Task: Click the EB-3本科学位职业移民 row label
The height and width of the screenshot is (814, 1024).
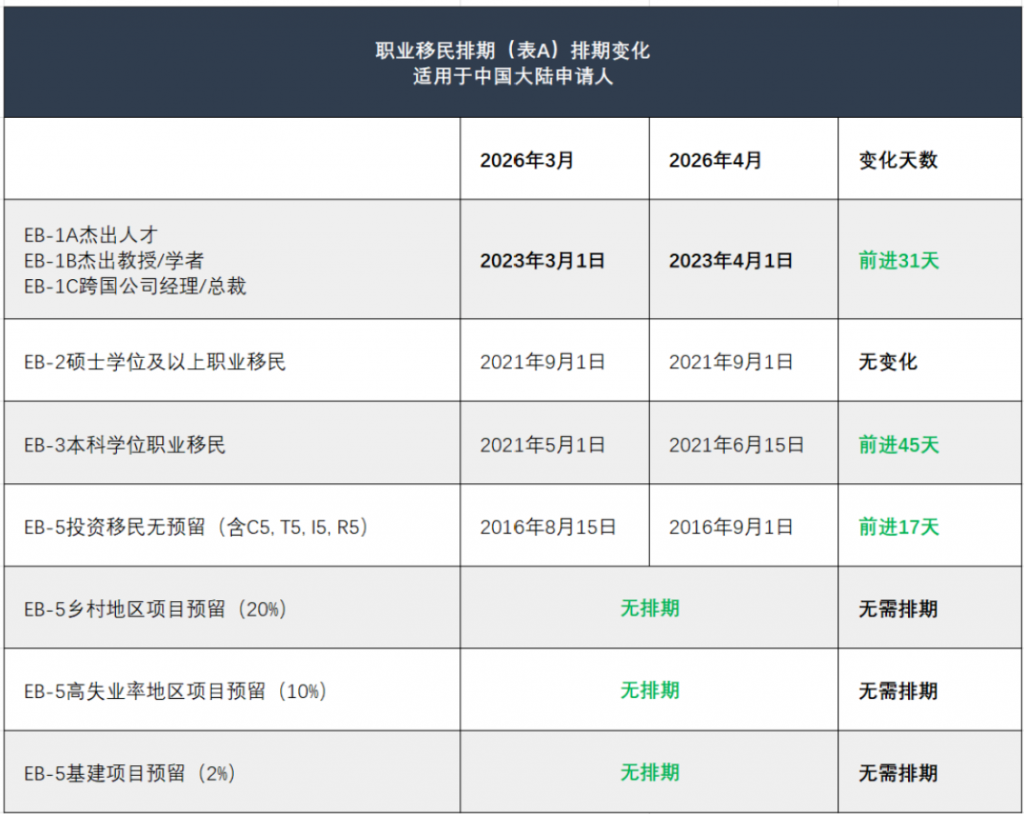Action: point(125,444)
